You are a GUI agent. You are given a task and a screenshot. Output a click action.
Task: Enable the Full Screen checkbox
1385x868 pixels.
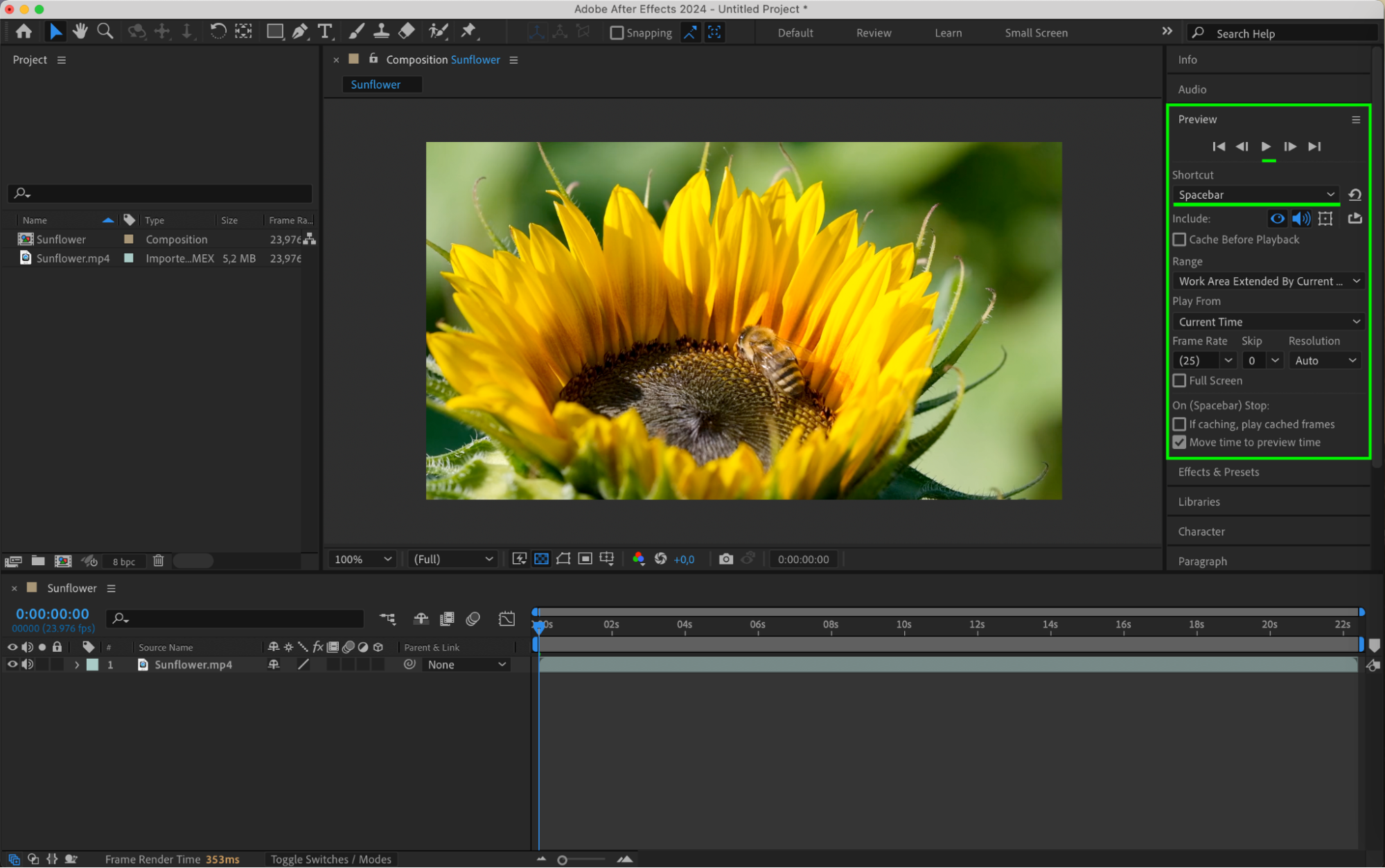pos(1179,380)
